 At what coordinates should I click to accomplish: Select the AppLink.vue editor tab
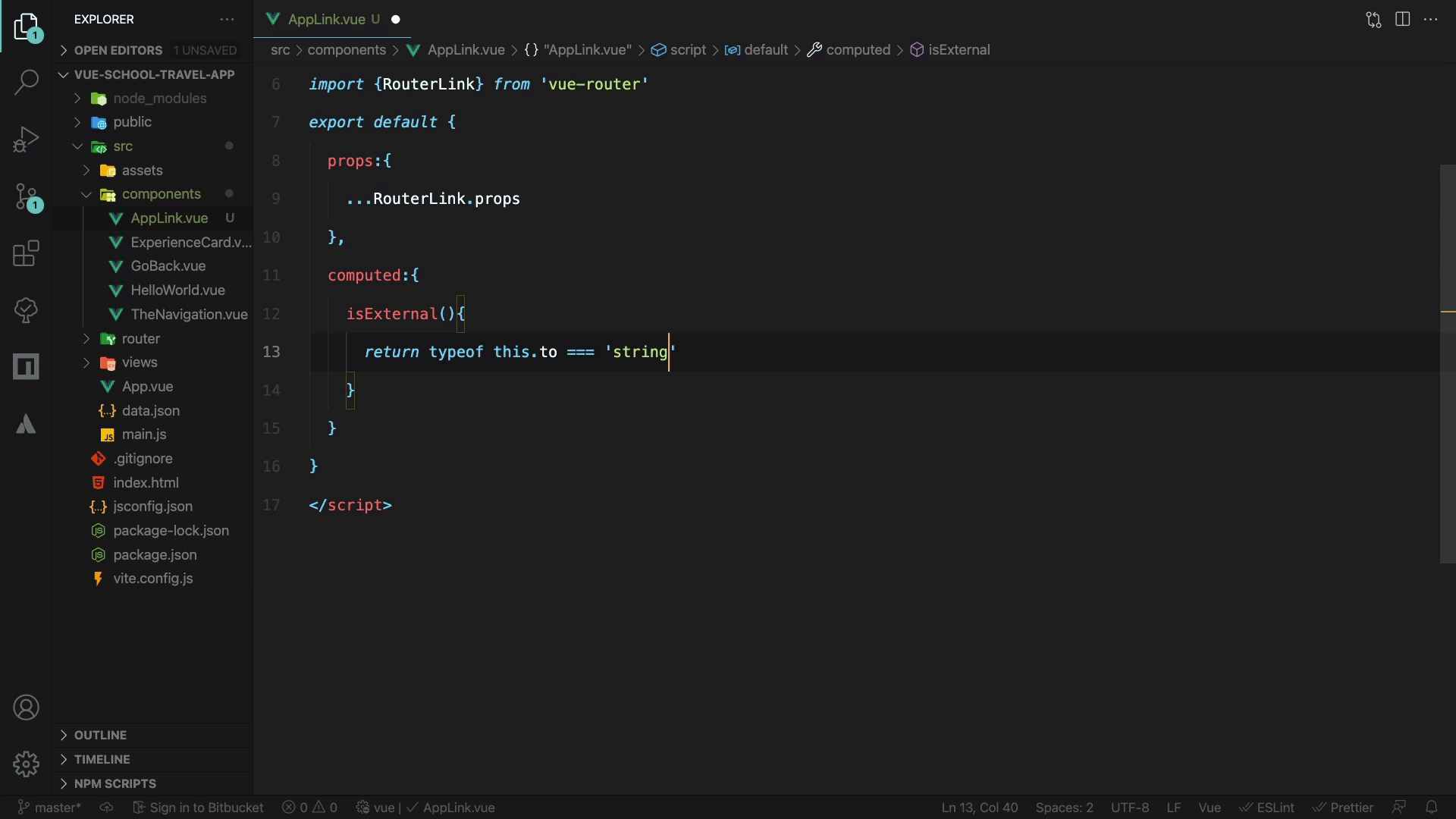point(327,20)
